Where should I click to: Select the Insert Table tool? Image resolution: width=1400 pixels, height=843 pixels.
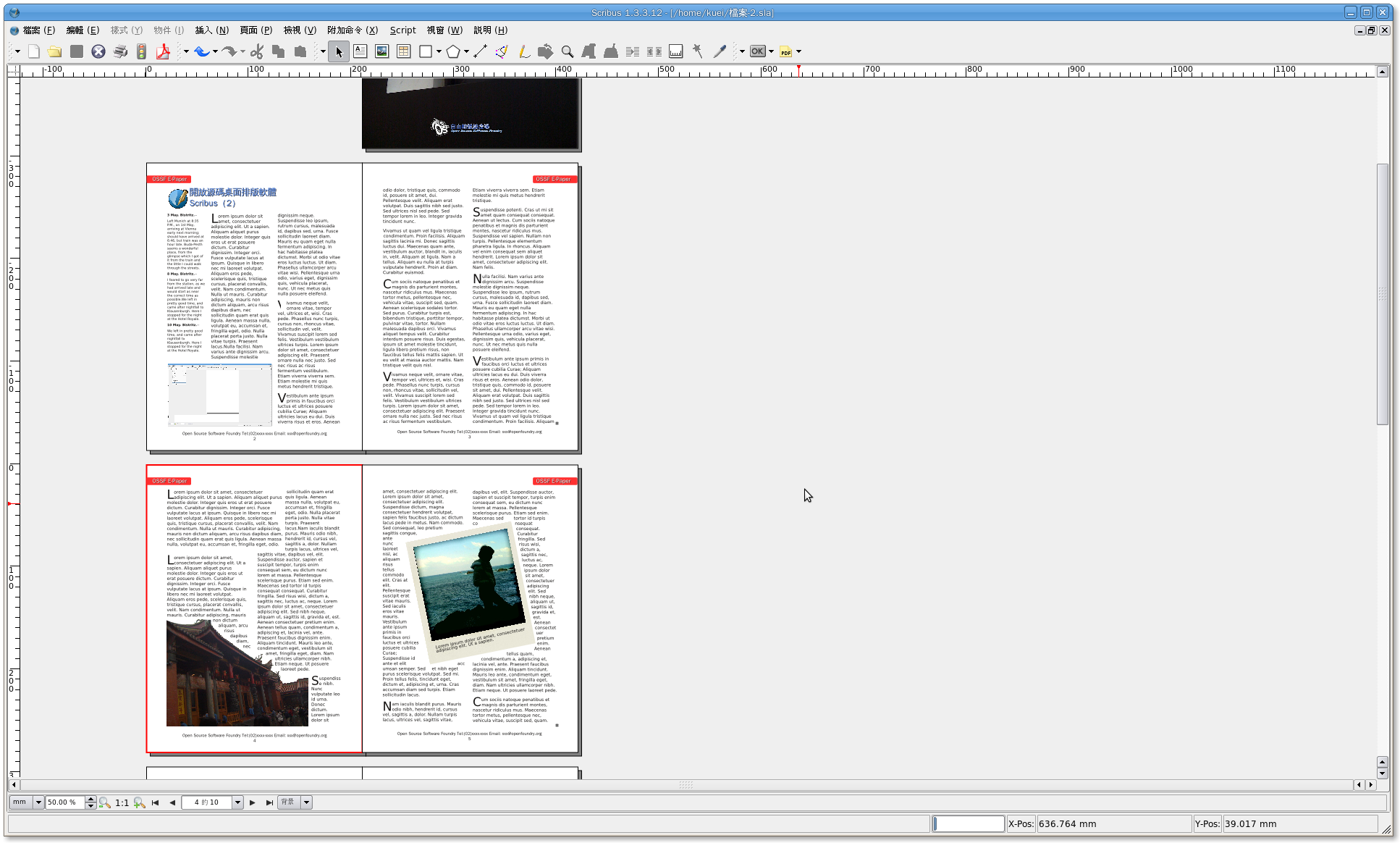[x=403, y=51]
